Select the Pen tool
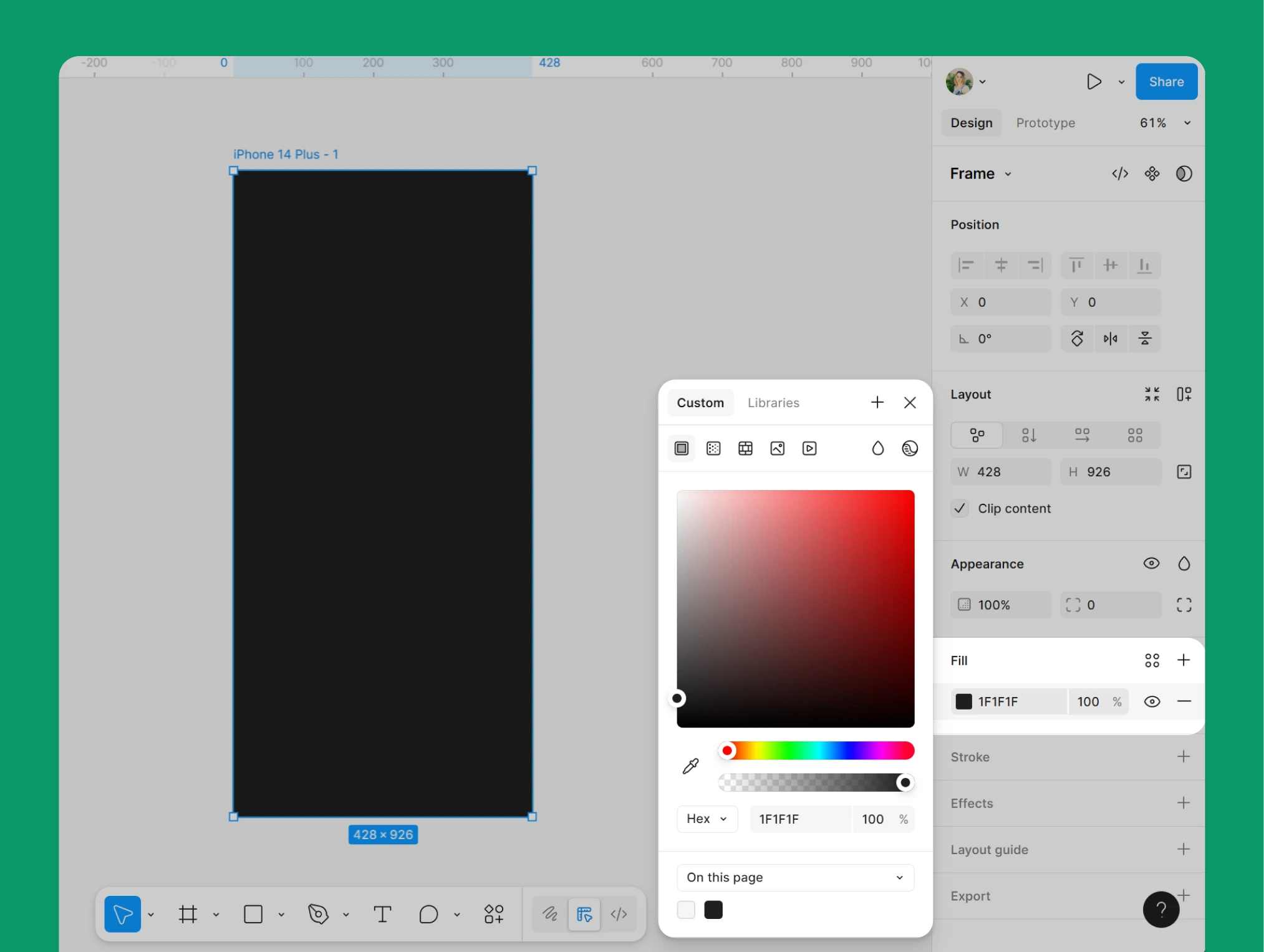This screenshot has width=1264, height=952. (318, 915)
